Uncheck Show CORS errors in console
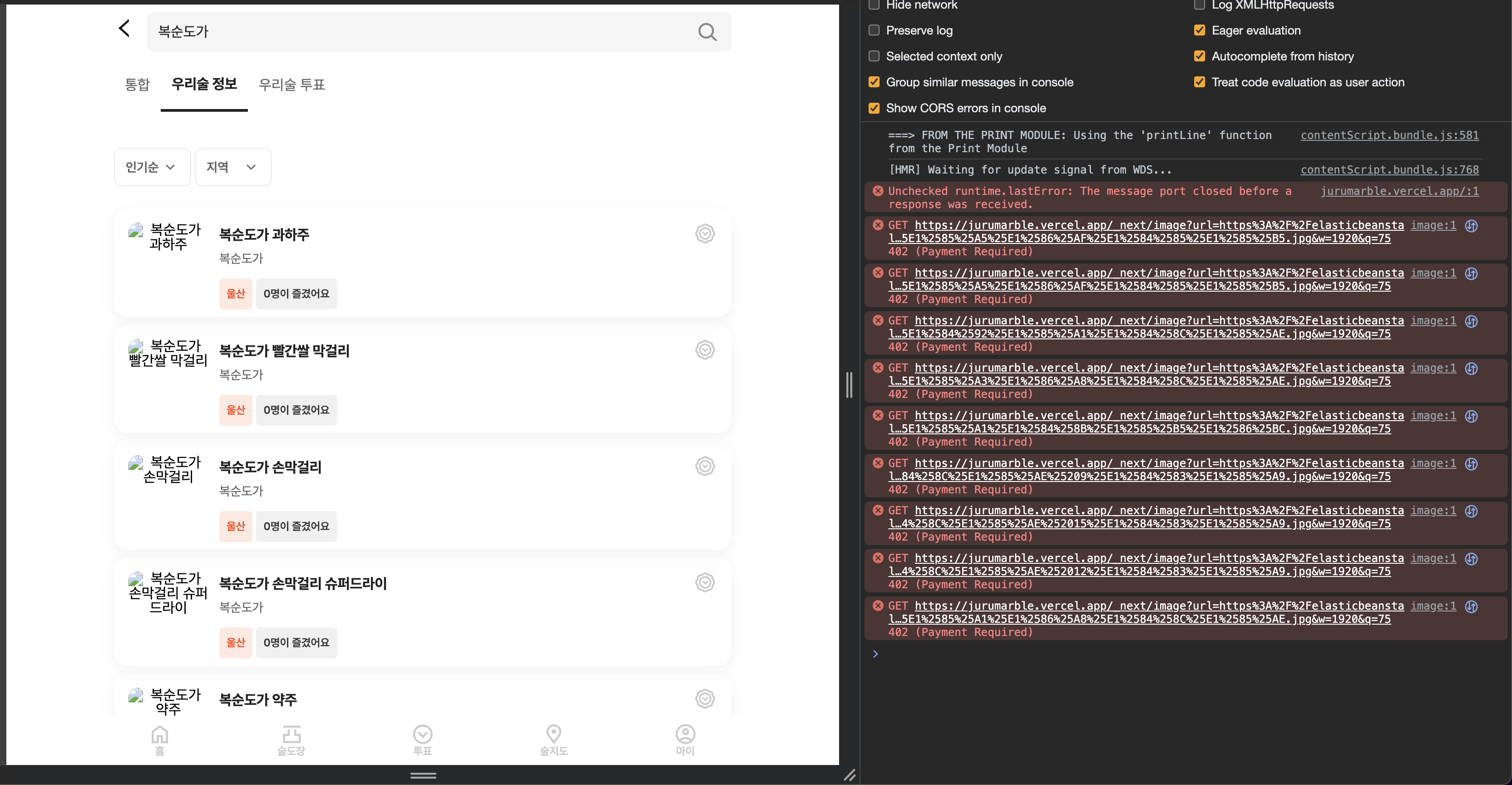The height and width of the screenshot is (785, 1512). pos(874,108)
